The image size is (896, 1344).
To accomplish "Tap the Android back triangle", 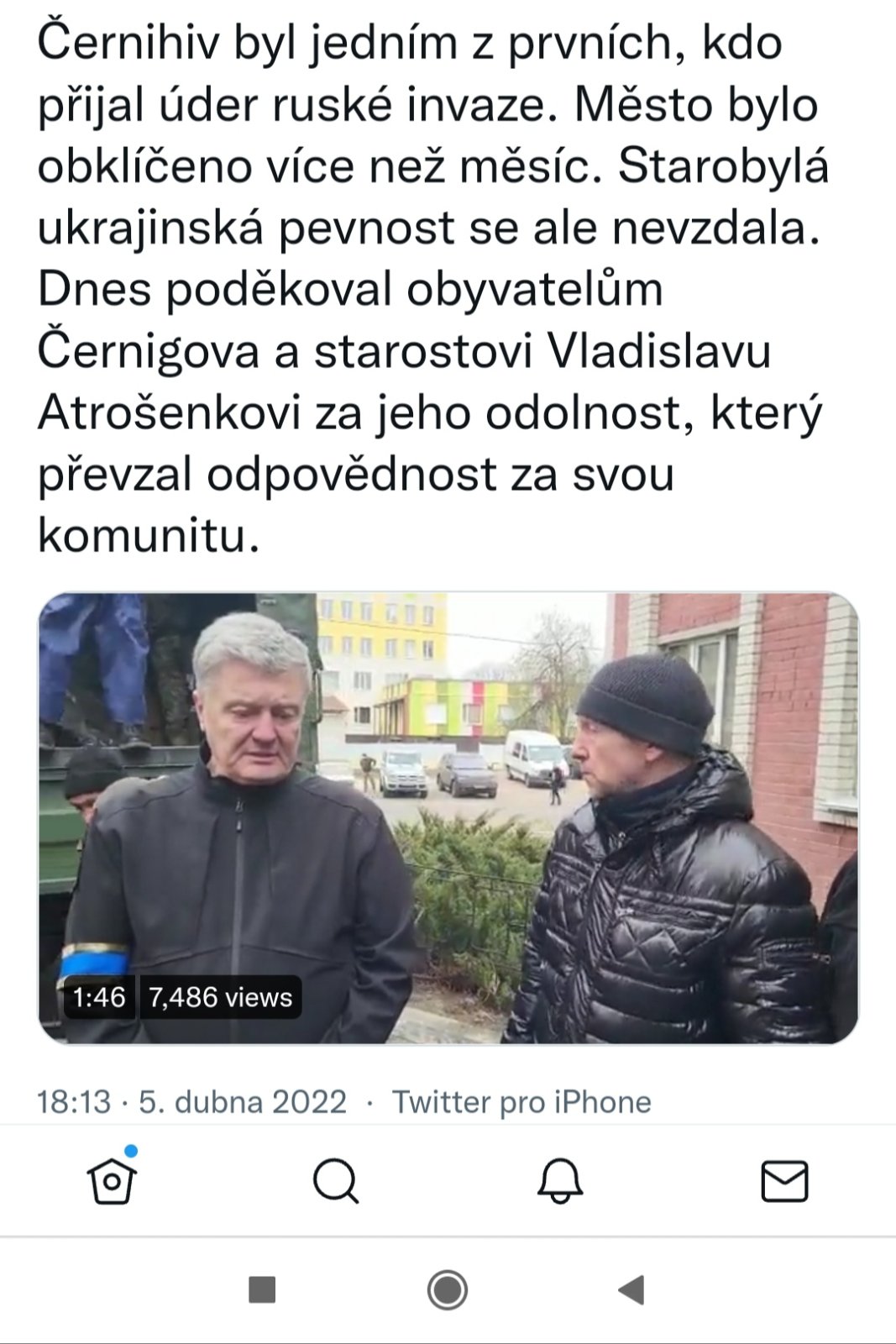I will pos(631,1289).
